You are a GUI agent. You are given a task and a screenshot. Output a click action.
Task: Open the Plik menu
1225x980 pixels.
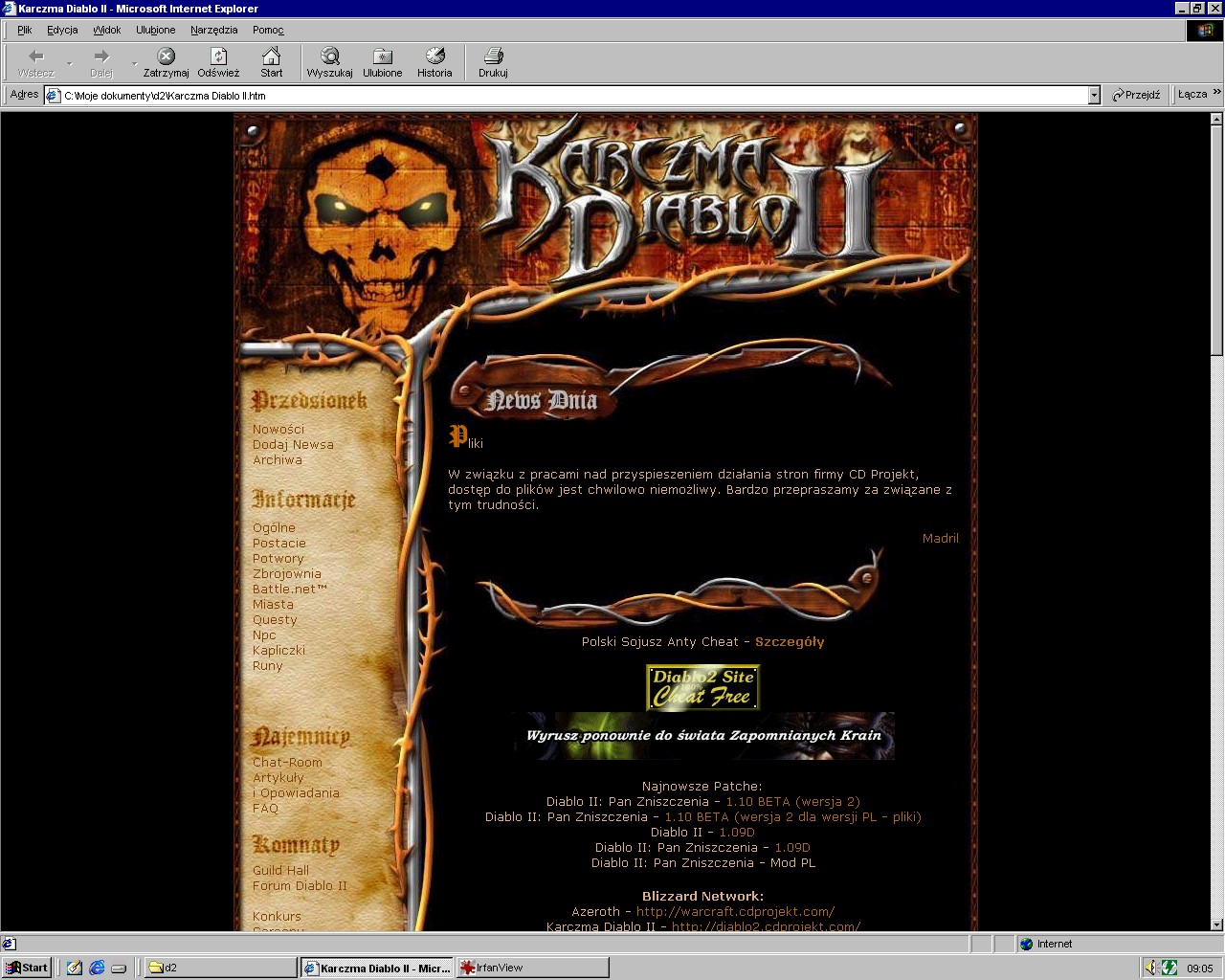25,30
